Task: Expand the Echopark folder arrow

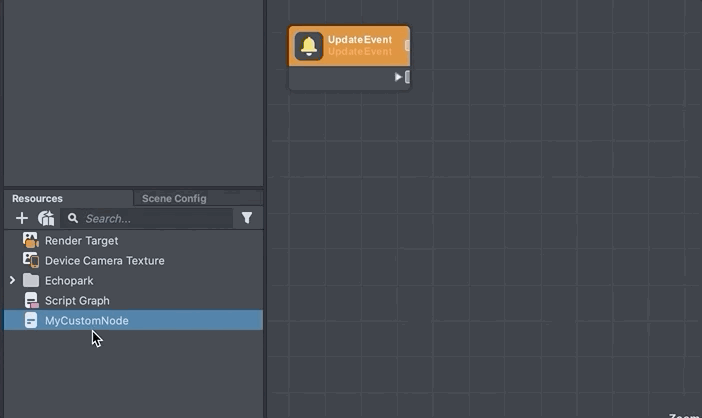Action: [12, 280]
